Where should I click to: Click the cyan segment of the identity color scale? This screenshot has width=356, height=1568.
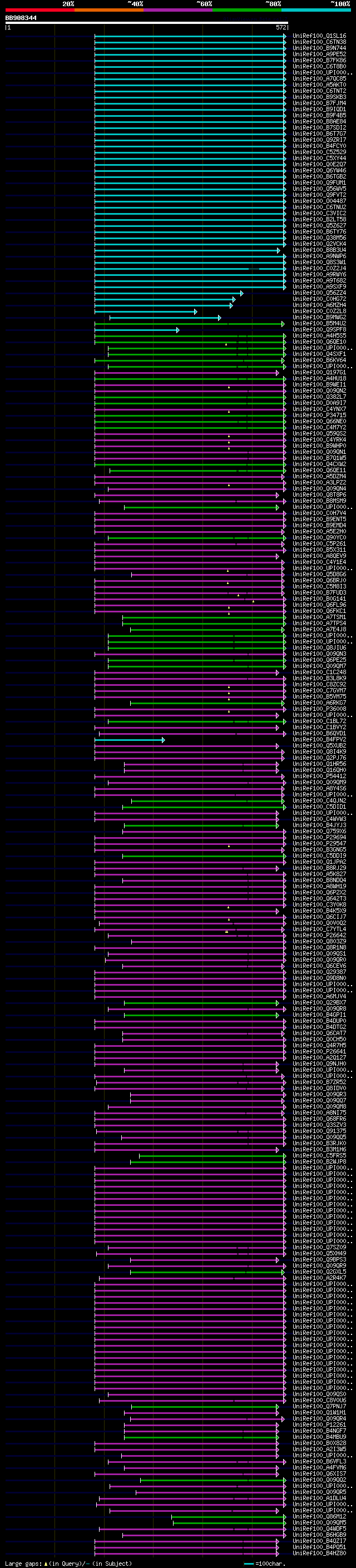[316, 10]
